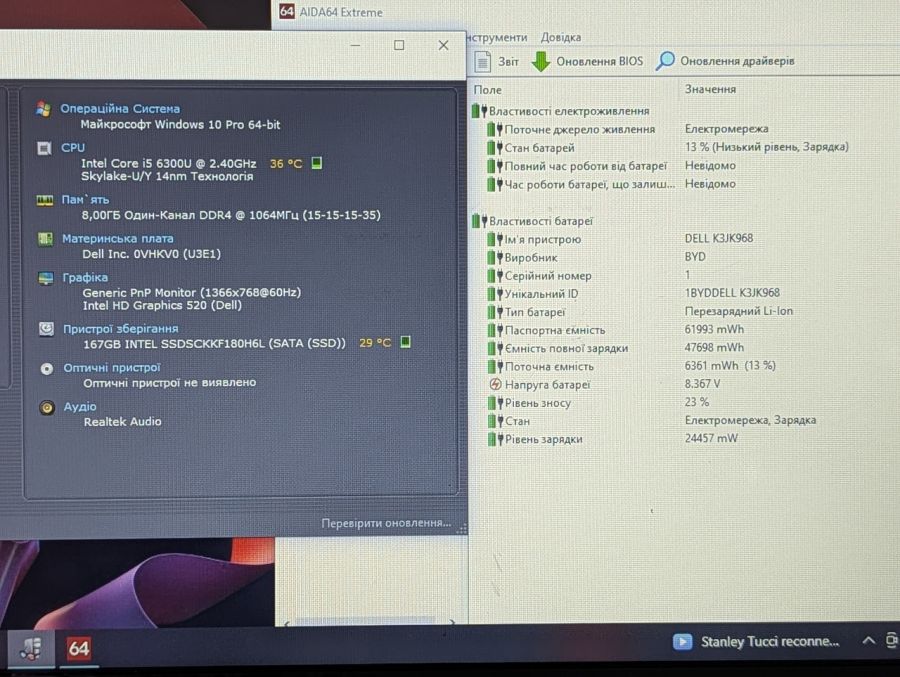900x677 pixels.
Task: Minimize the Speccy window
Action: (355, 45)
